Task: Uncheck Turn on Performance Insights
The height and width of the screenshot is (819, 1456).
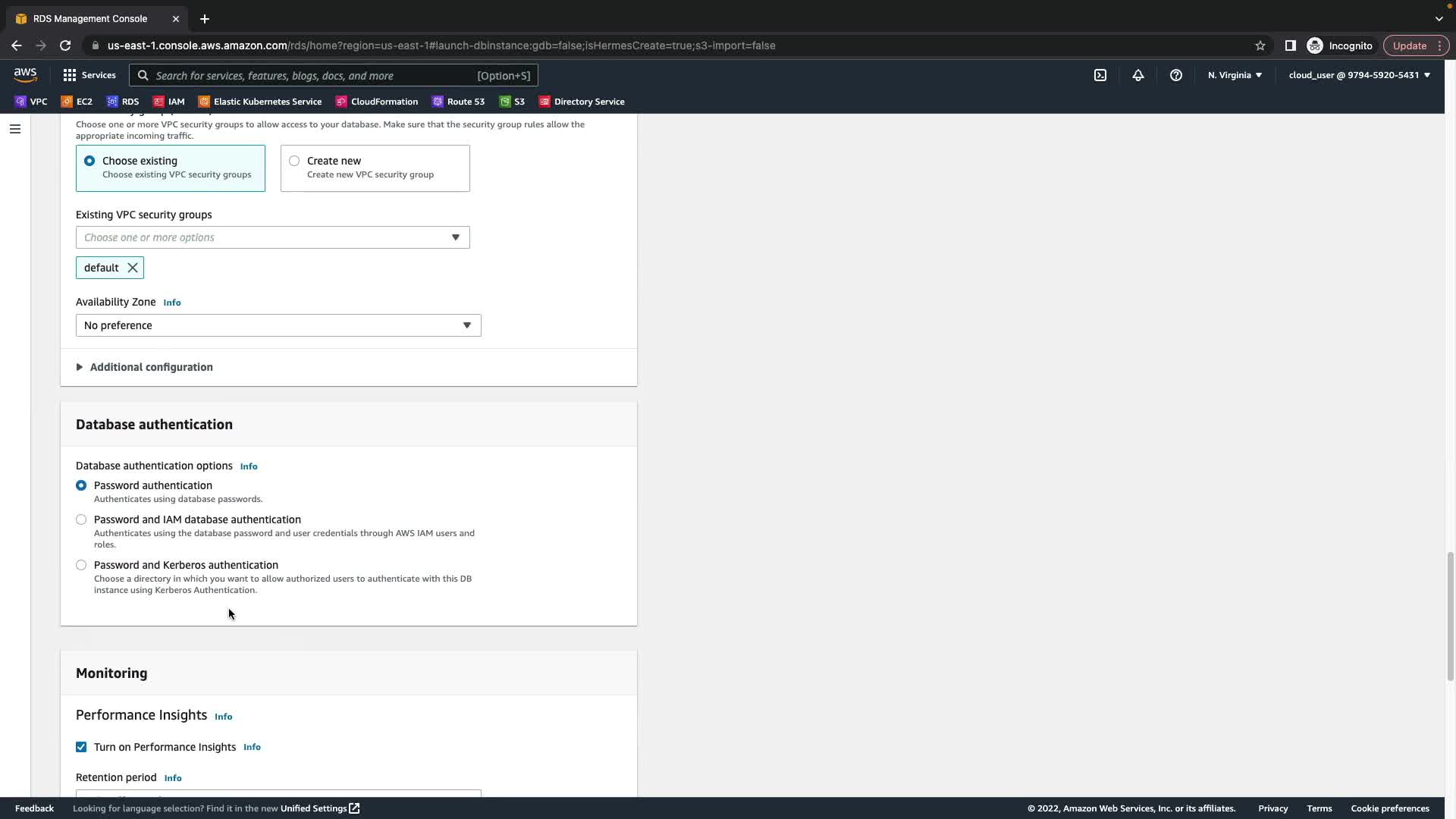Action: [x=81, y=747]
